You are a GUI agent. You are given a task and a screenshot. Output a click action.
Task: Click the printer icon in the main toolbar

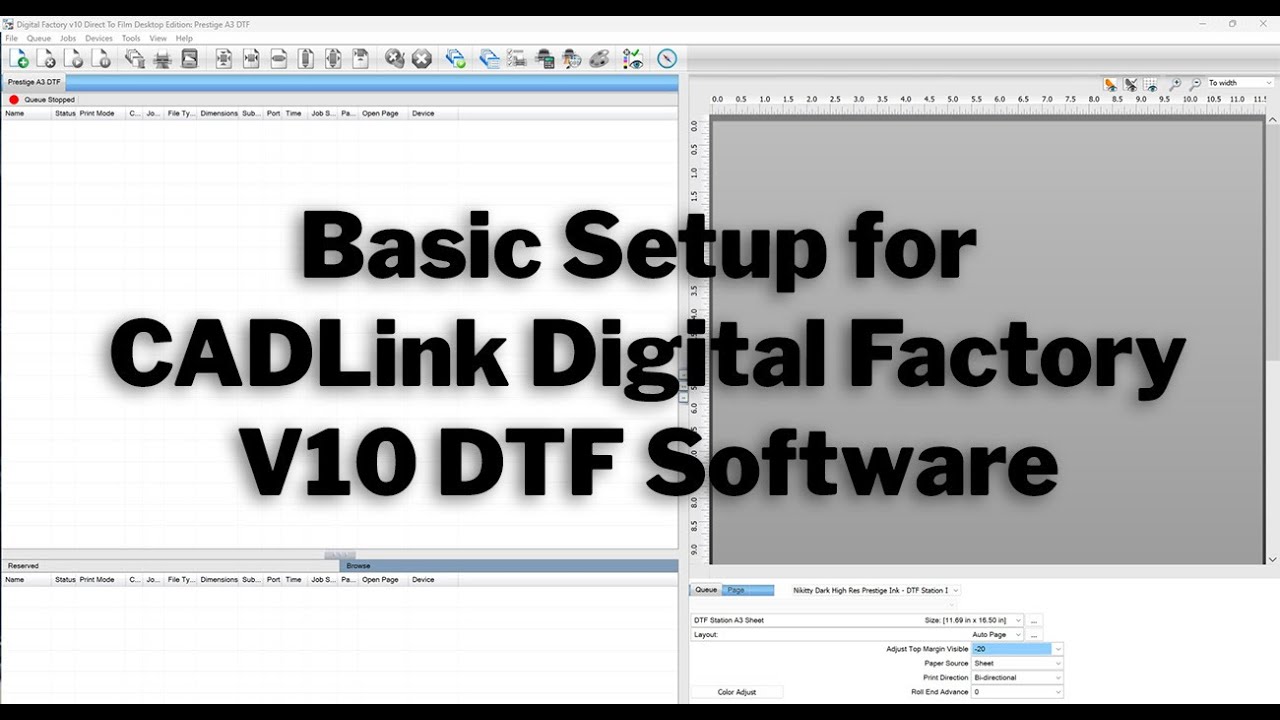[162, 59]
